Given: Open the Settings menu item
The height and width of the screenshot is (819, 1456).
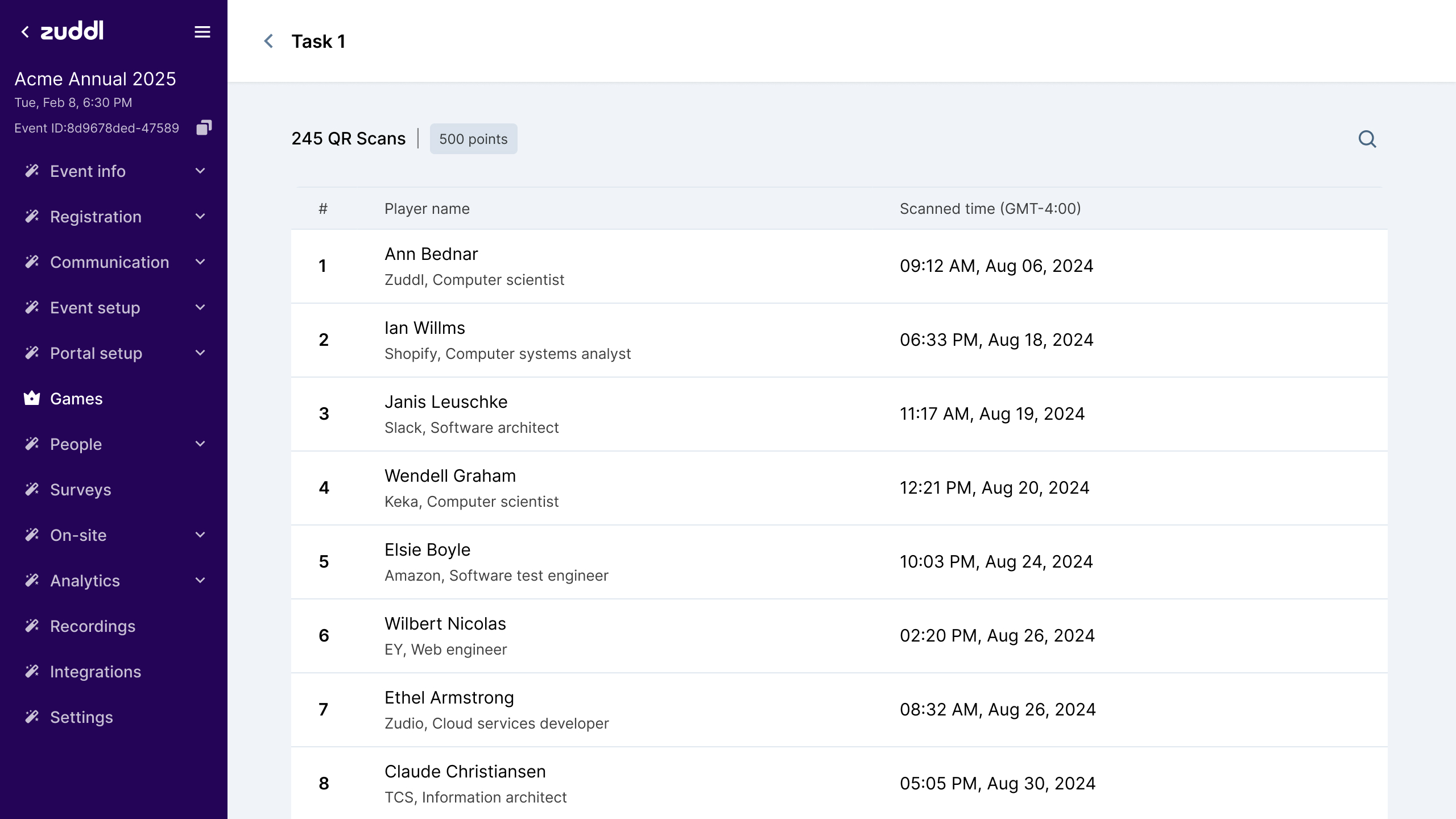Looking at the screenshot, I should (81, 717).
